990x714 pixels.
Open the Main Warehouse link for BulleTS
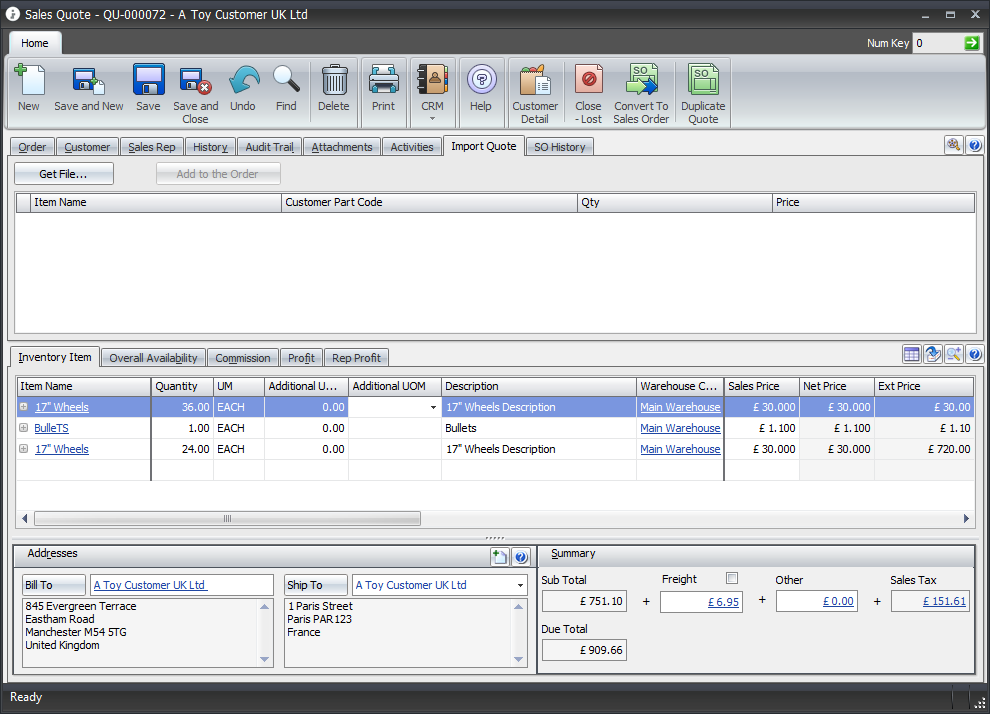click(680, 428)
